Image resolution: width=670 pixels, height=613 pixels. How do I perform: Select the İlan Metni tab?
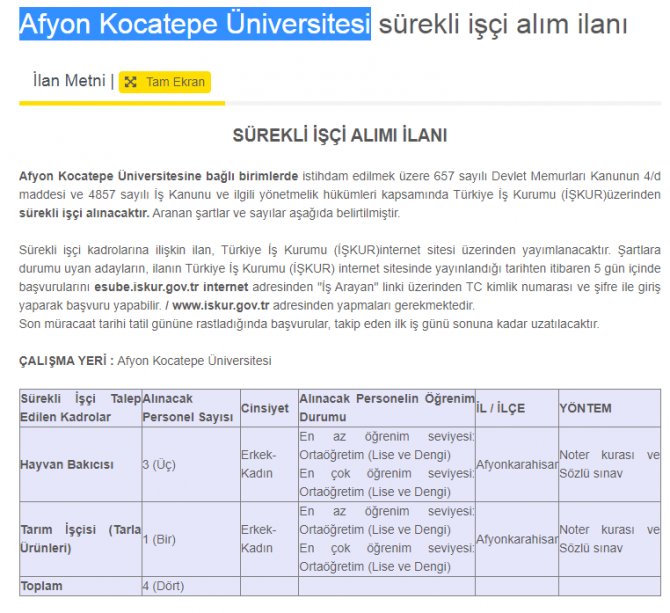69,80
